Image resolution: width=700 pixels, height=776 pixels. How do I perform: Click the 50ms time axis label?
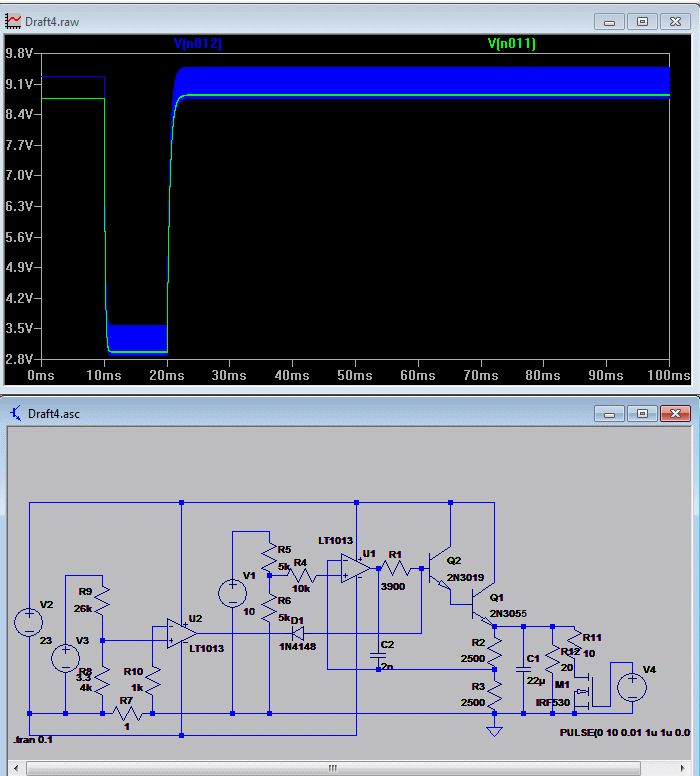click(x=355, y=375)
